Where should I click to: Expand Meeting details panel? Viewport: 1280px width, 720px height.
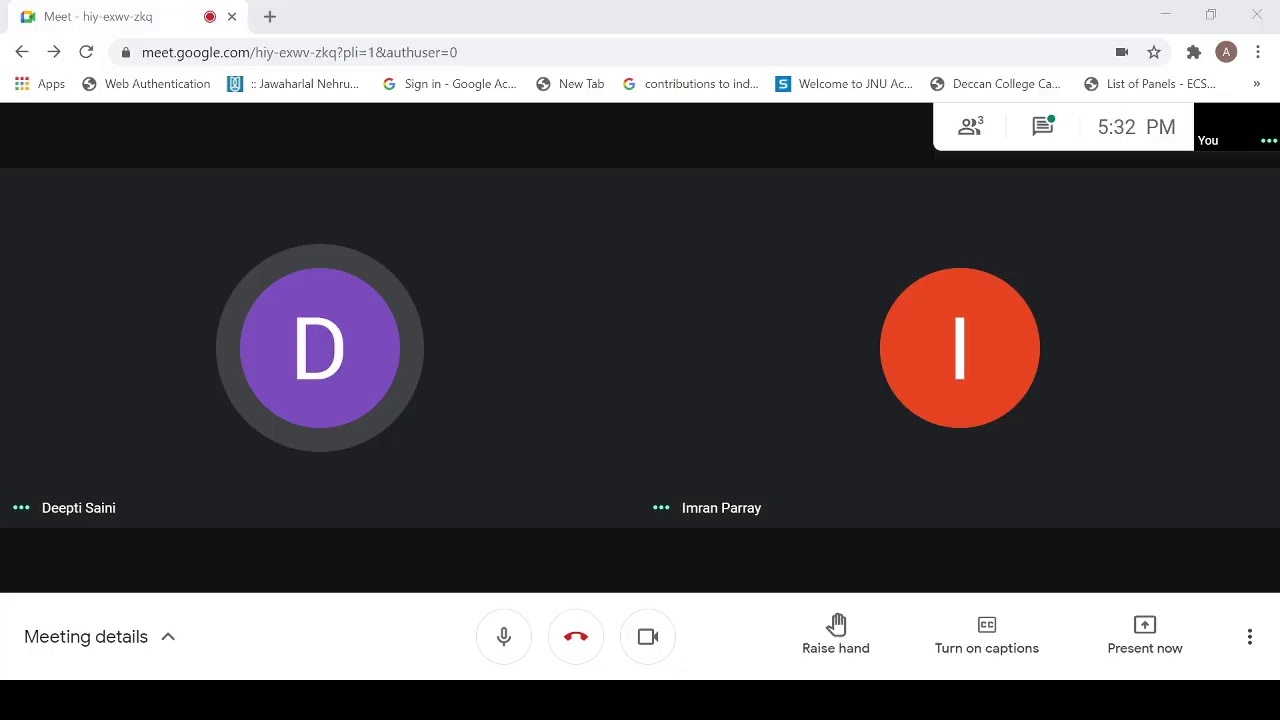click(100, 637)
